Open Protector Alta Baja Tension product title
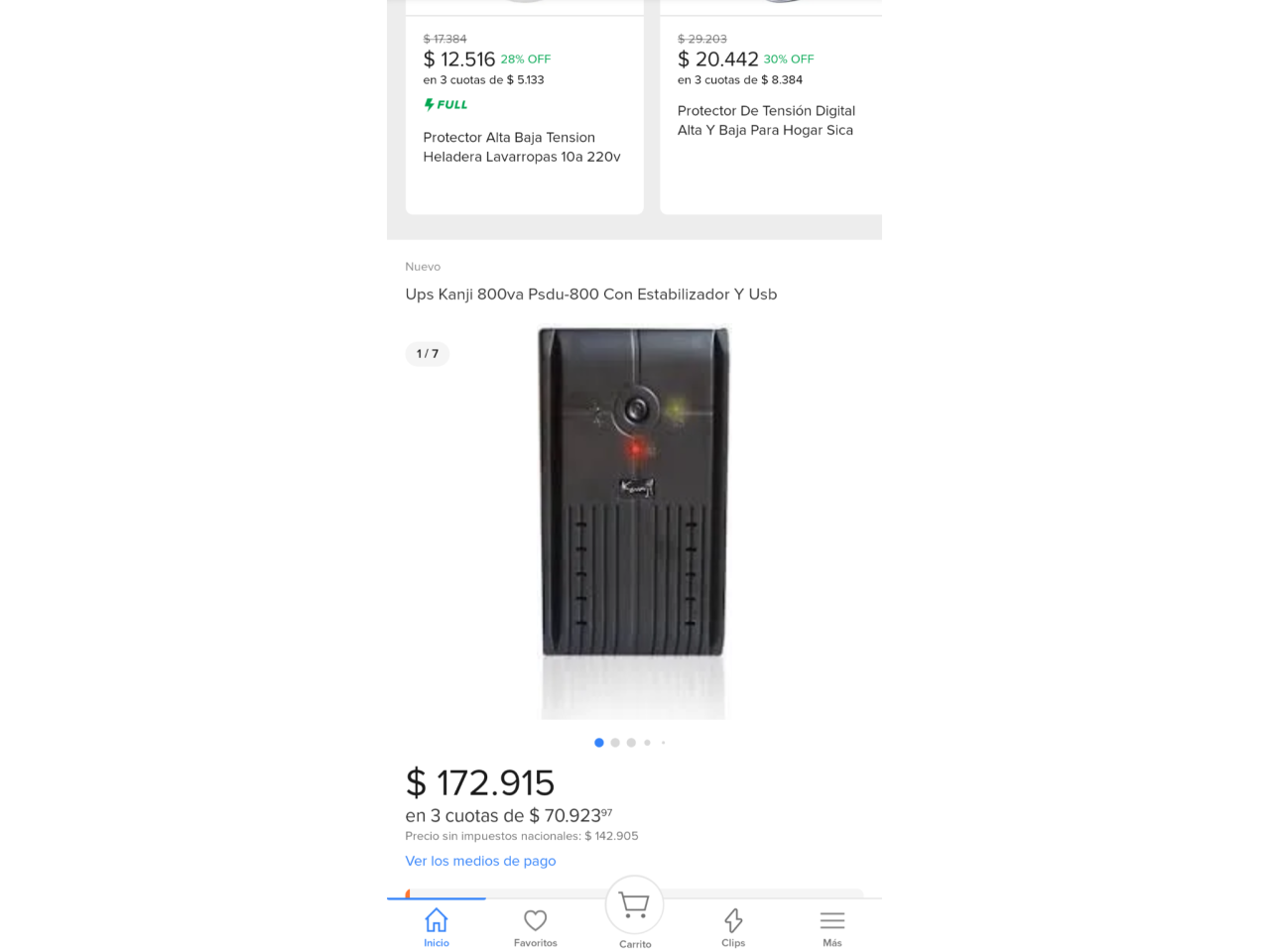The width and height of the screenshot is (1270, 952). [x=522, y=147]
